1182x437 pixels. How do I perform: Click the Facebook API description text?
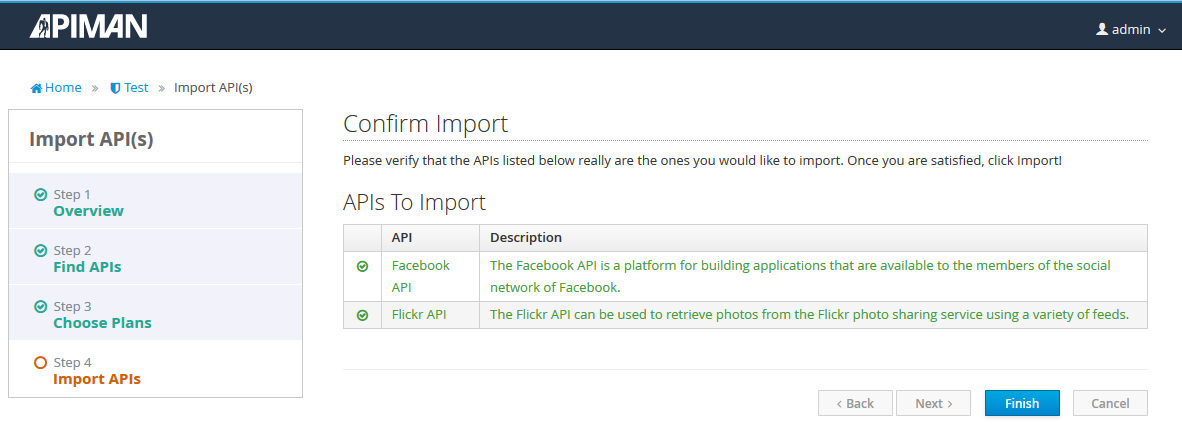(800, 277)
